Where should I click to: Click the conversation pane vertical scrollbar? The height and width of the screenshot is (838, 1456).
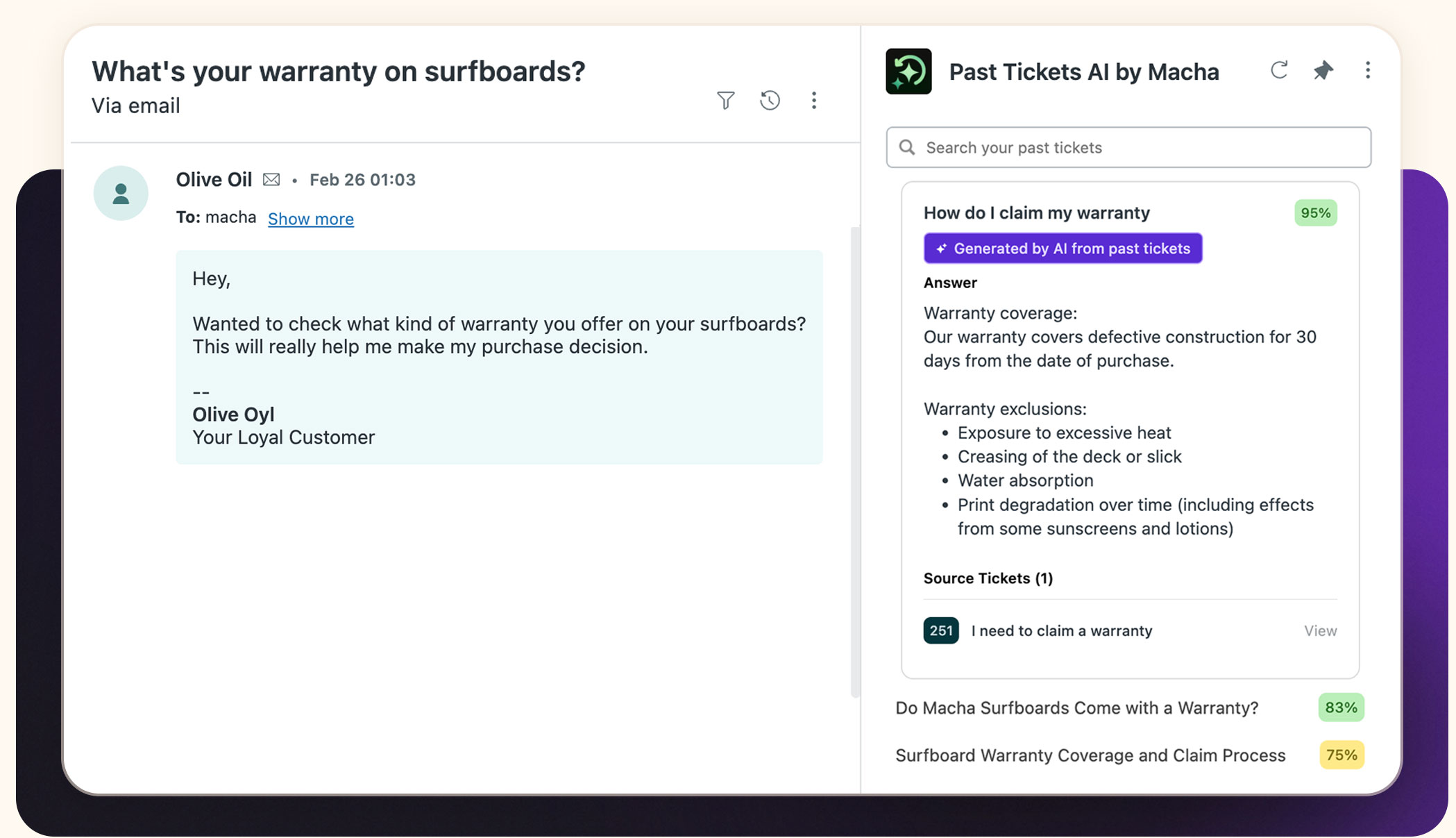pyautogui.click(x=855, y=461)
